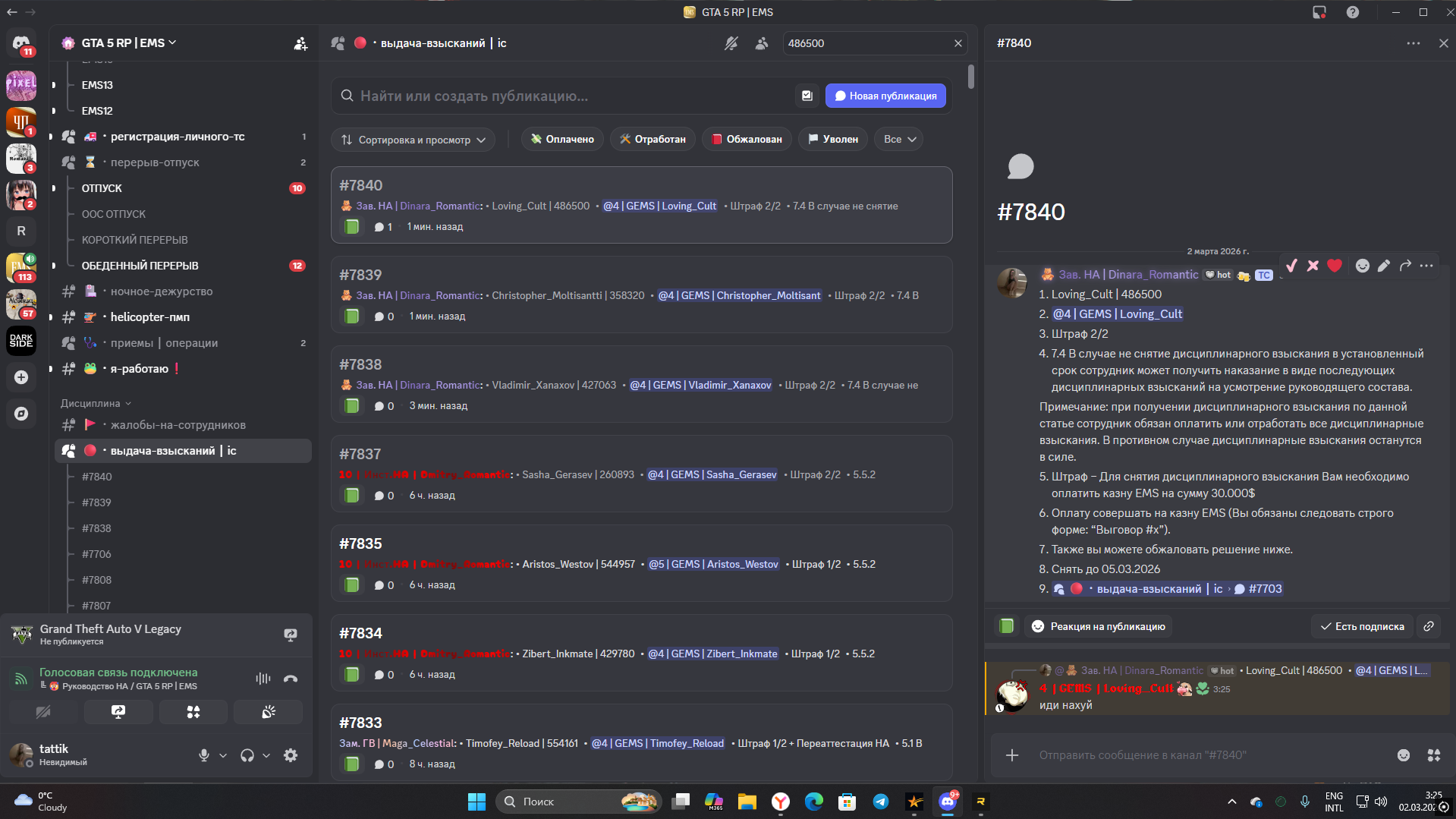Toggle the Отработан tag filter

click(x=653, y=139)
